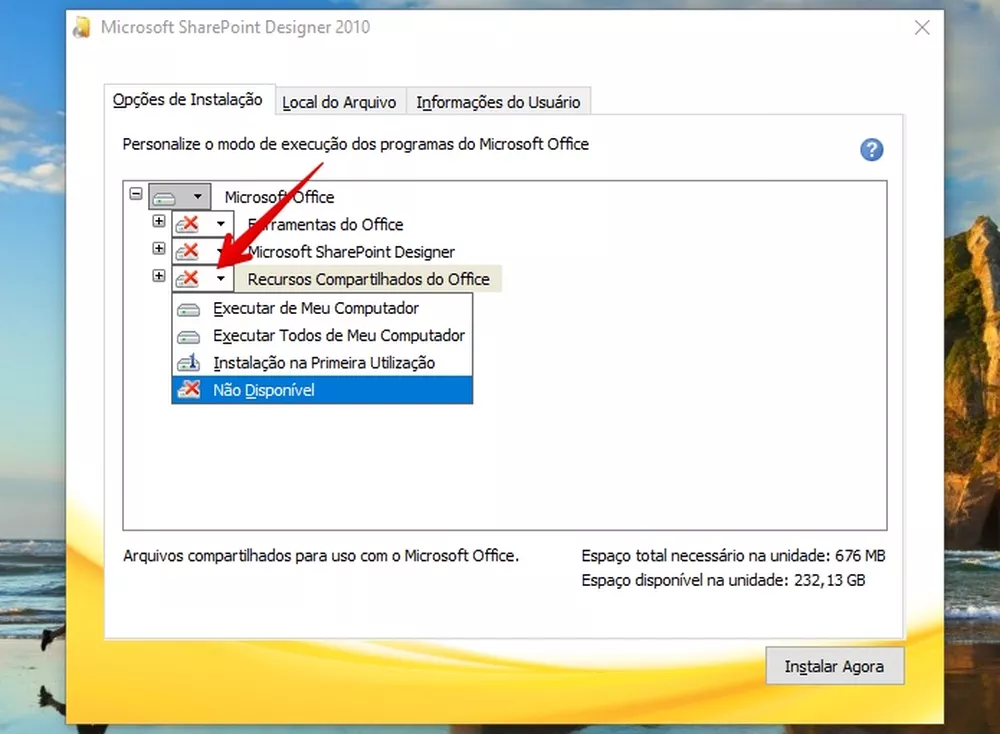Click Ferramentas do Office tree label

(x=325, y=224)
